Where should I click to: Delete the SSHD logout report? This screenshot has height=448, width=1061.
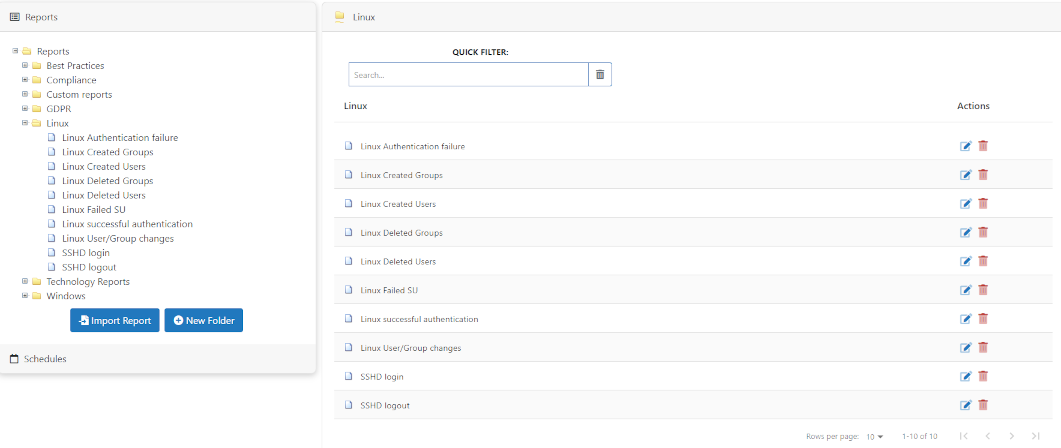983,405
